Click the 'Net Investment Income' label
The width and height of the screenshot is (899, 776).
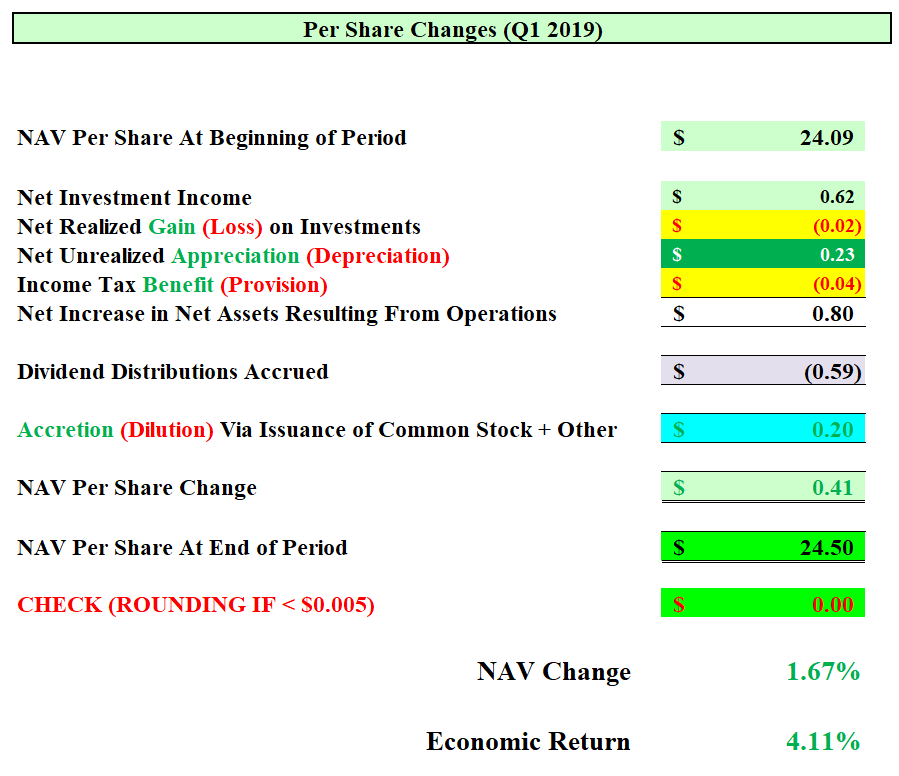134,197
